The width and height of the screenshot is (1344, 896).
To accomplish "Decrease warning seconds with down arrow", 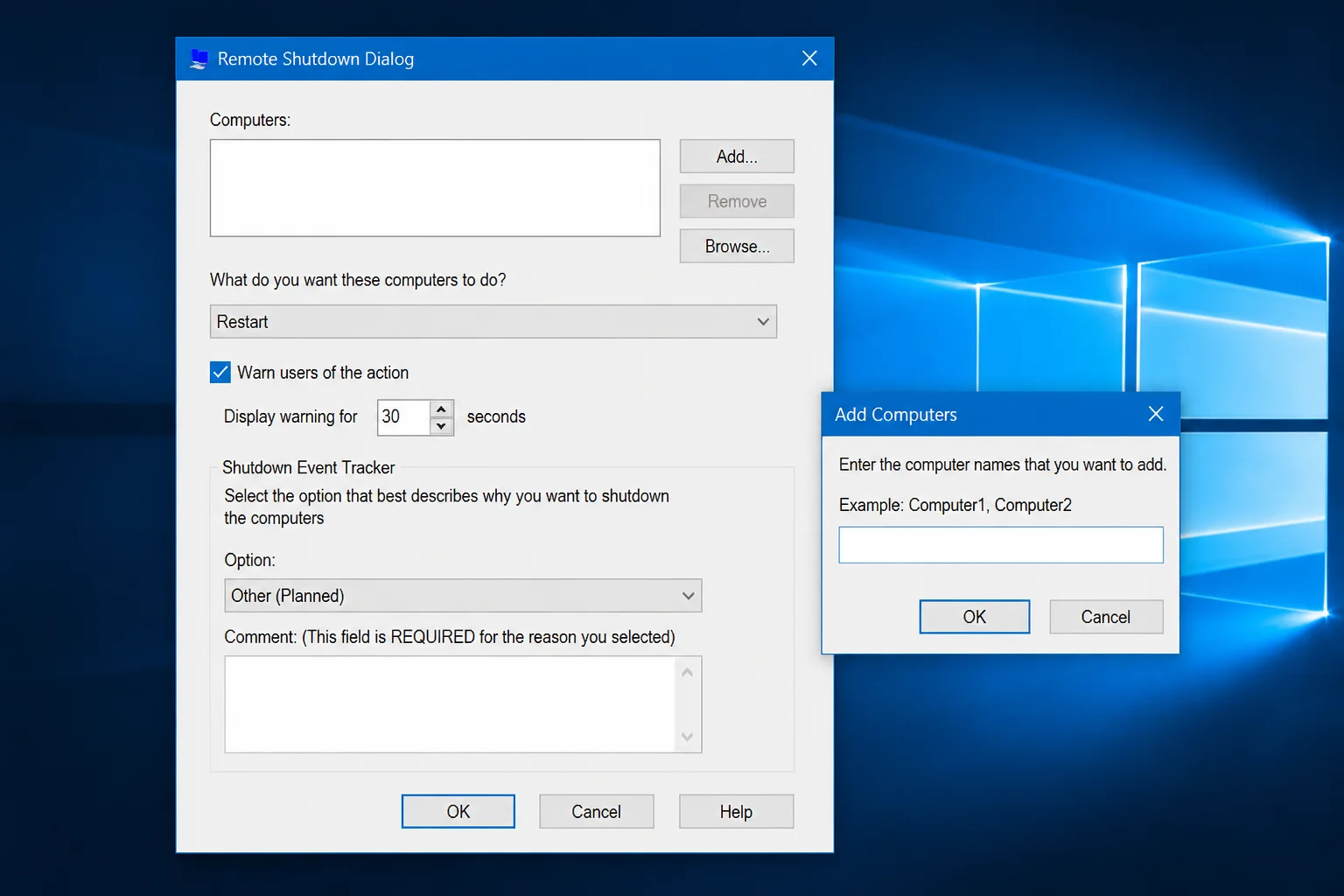I will (442, 426).
